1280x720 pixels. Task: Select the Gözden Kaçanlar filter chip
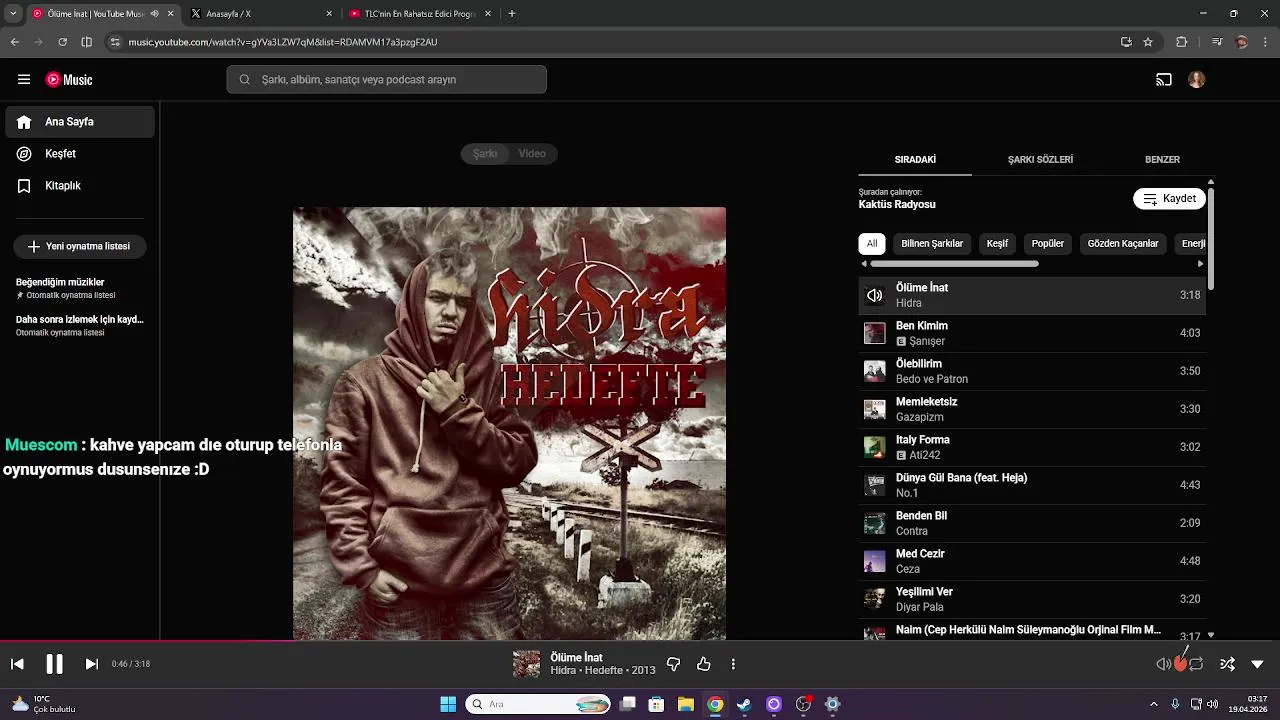point(1123,244)
